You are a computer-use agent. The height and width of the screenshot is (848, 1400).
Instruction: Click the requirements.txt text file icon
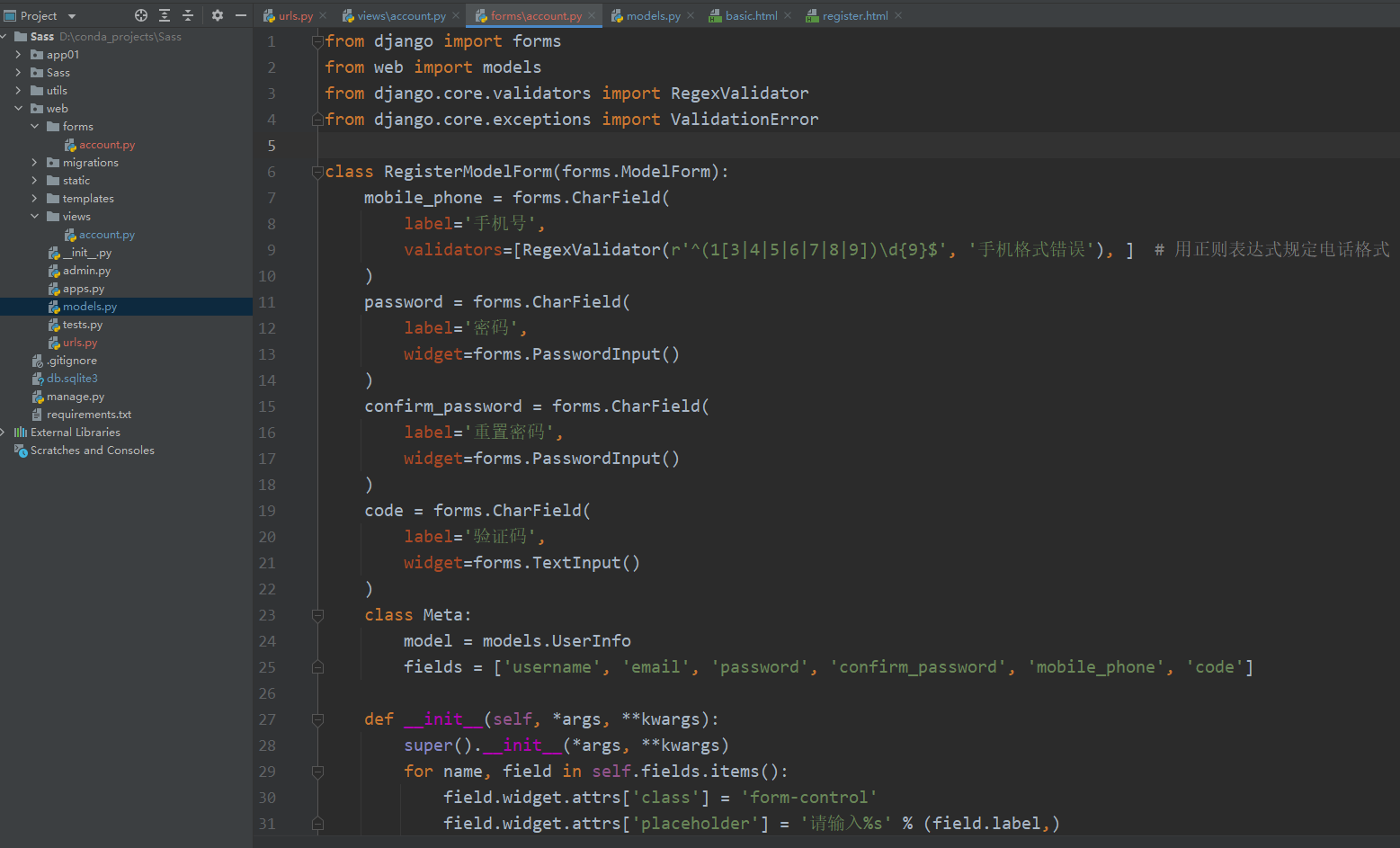pos(38,415)
